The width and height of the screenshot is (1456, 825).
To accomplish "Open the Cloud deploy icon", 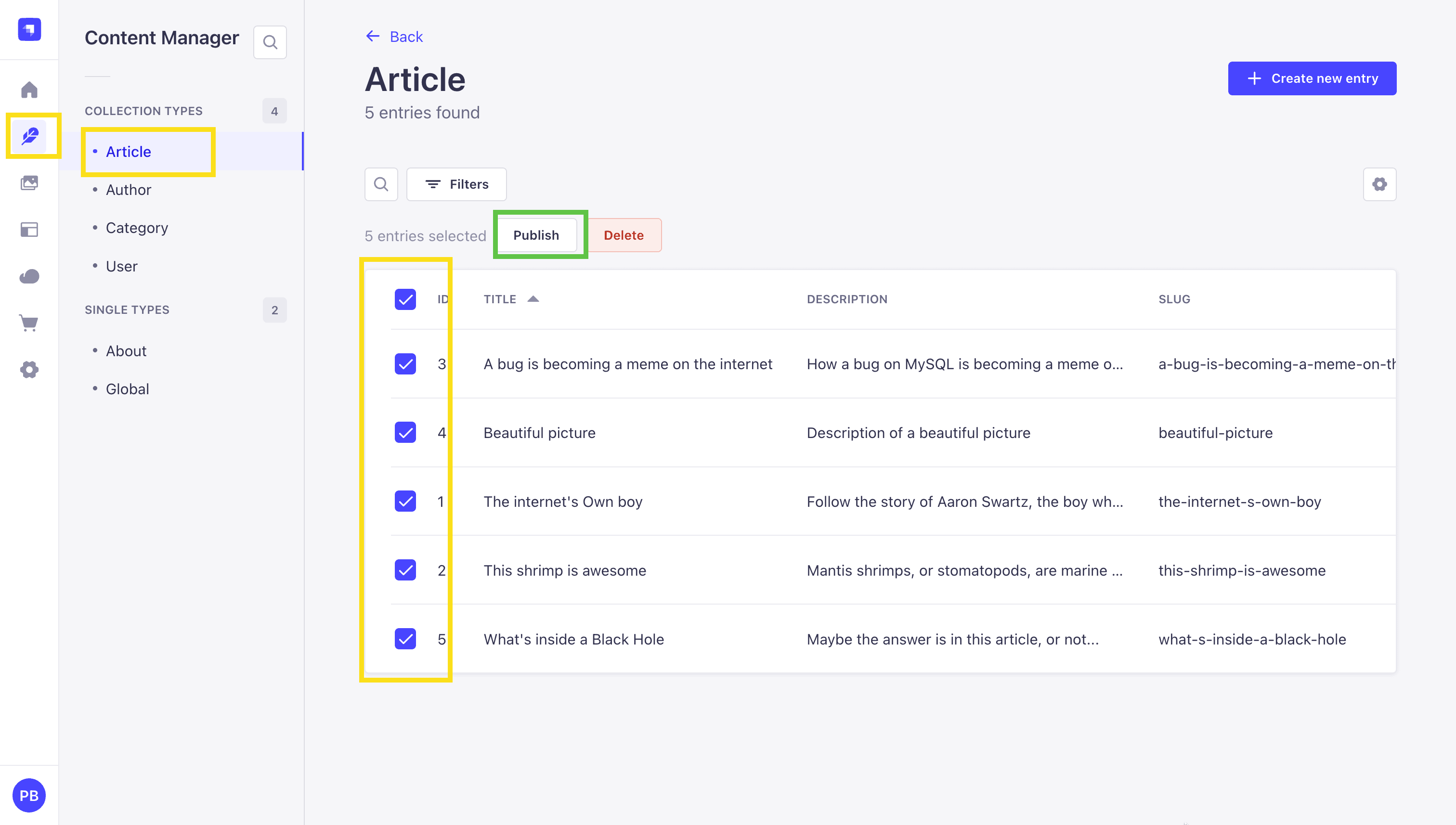I will point(29,276).
